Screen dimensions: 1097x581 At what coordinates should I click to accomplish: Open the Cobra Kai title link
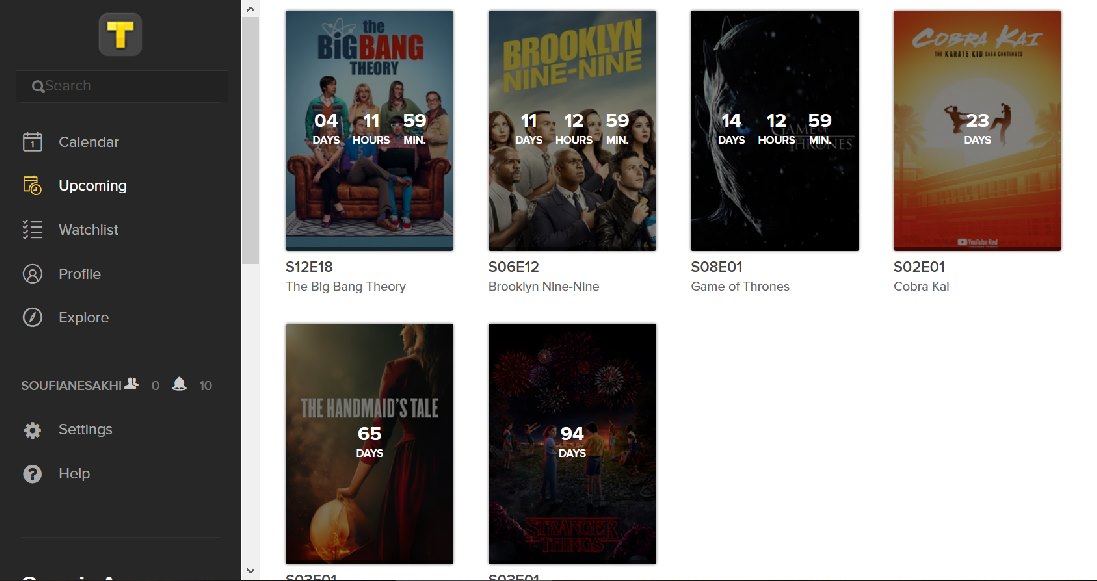pos(921,286)
